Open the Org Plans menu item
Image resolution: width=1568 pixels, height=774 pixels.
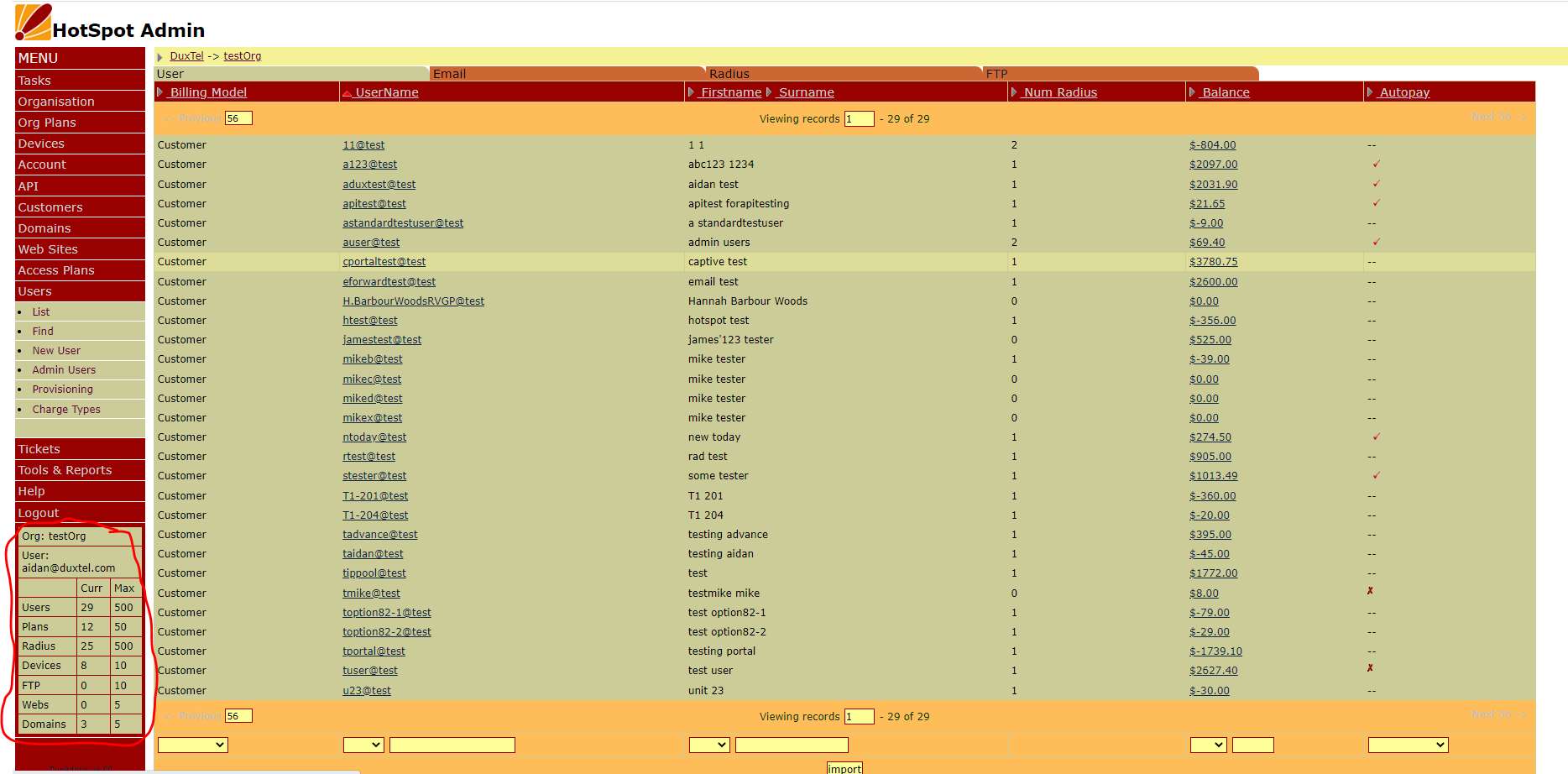point(80,123)
